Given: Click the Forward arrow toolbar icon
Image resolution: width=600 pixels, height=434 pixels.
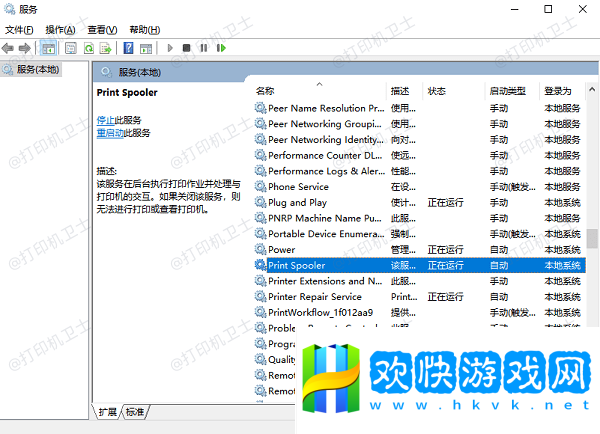Looking at the screenshot, I should tap(24, 48).
